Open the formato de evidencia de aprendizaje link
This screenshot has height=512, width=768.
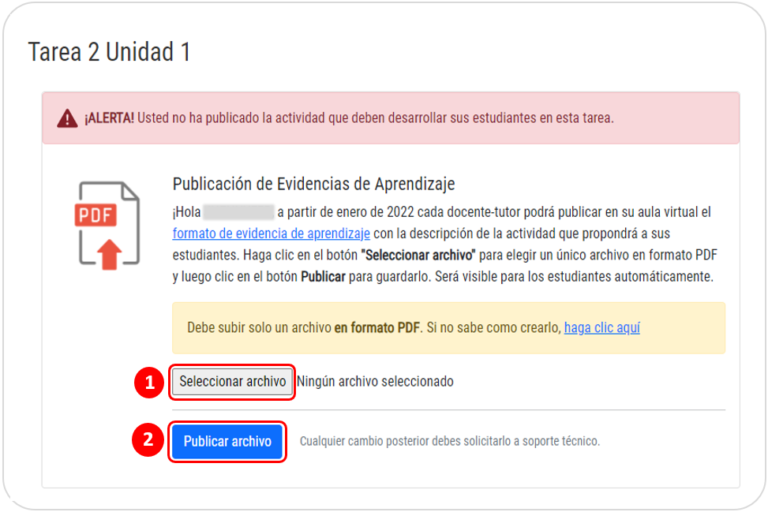271,234
